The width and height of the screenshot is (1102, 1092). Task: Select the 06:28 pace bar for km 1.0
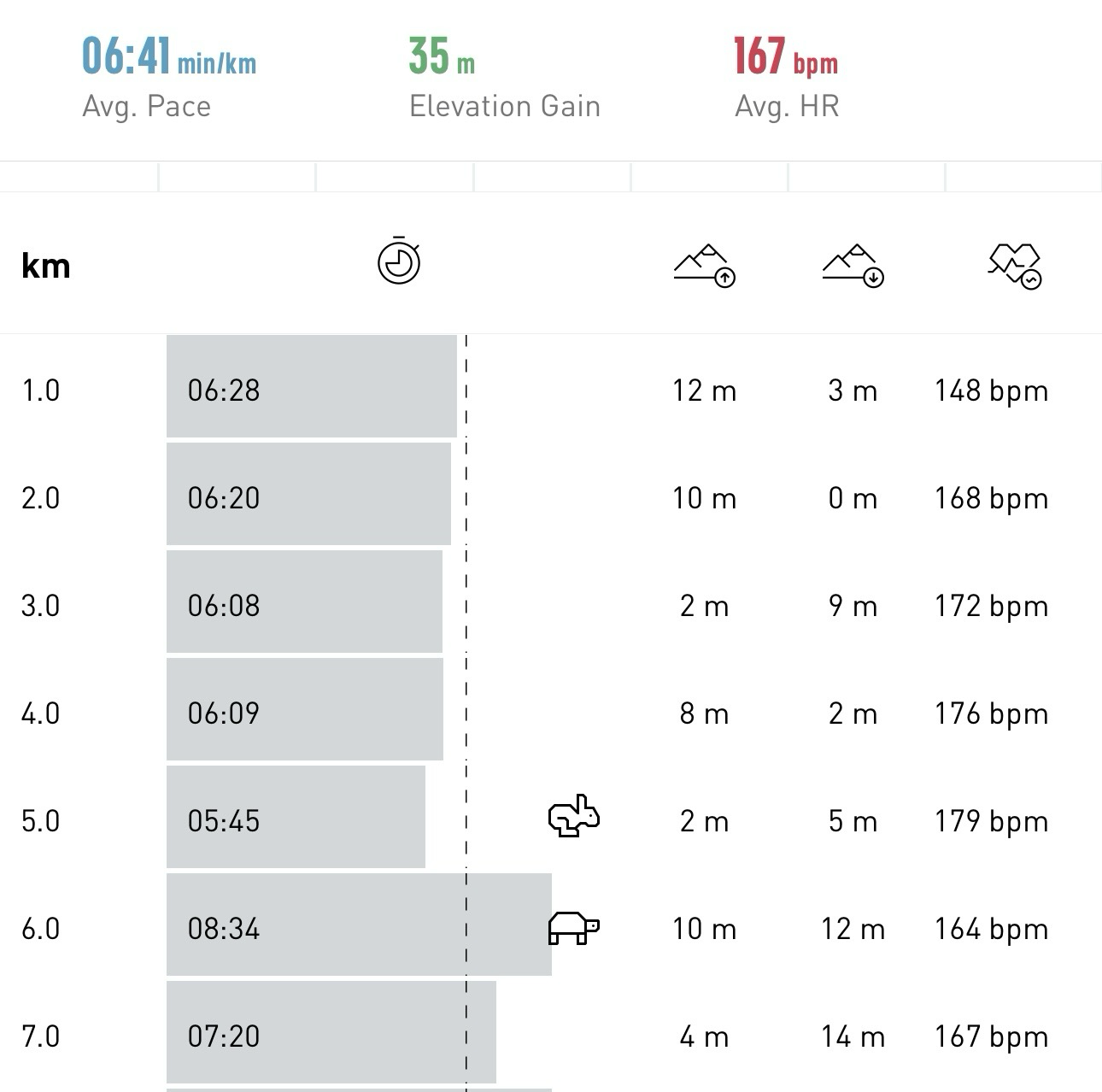coord(312,386)
